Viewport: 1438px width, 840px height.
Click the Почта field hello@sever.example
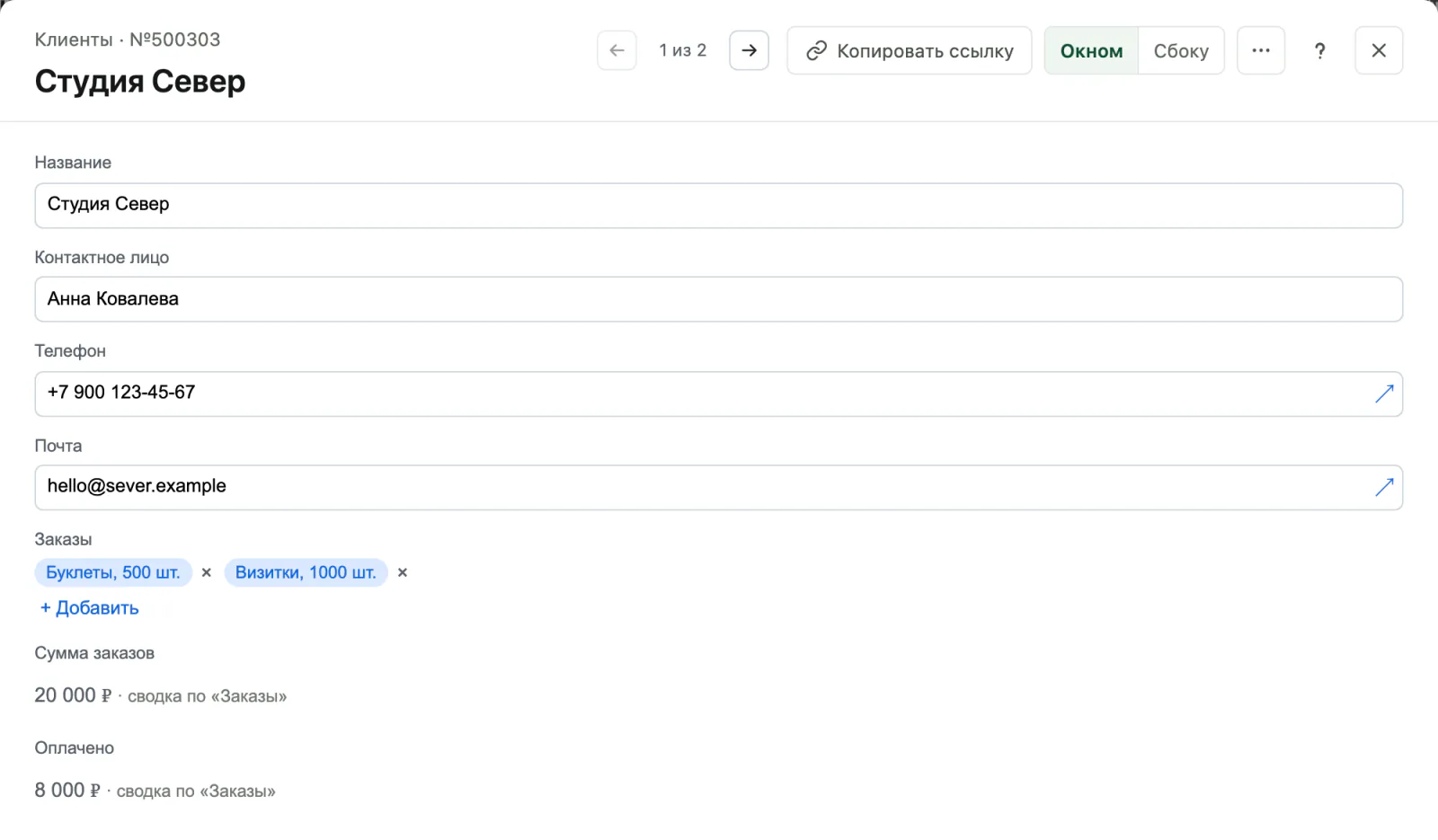pos(718,487)
